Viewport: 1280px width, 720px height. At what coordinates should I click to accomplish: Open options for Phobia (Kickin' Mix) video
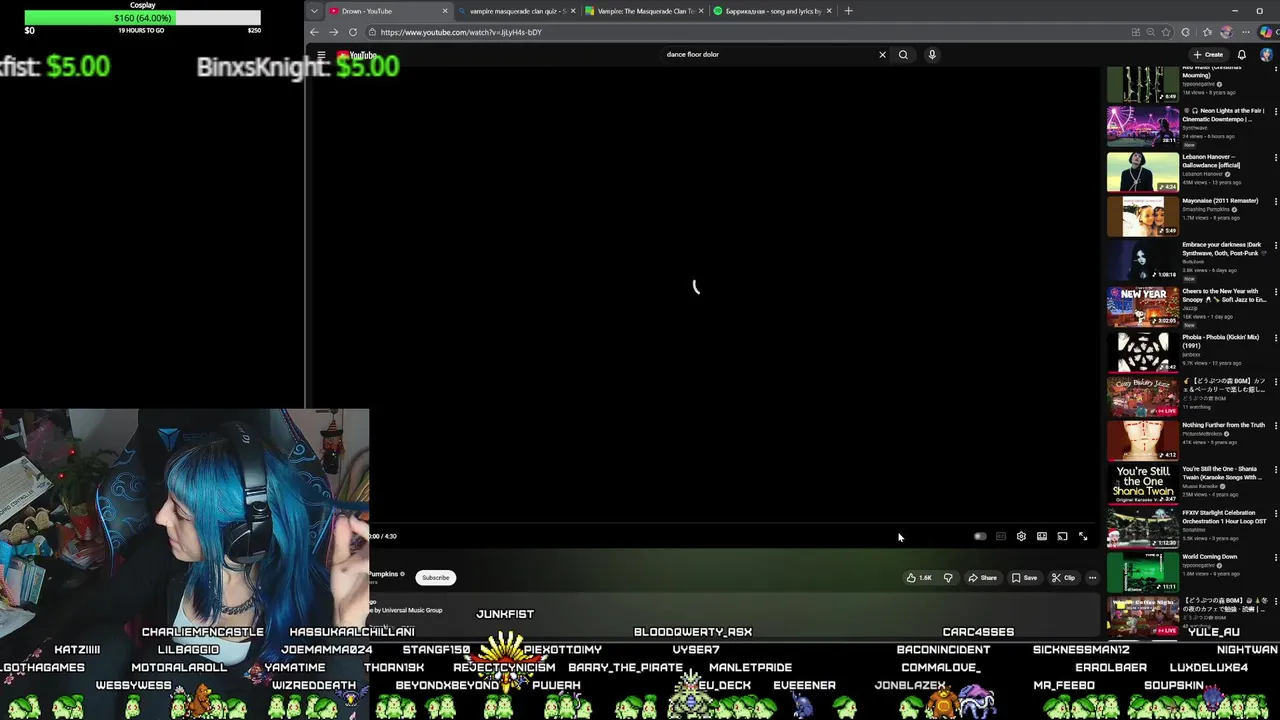point(1276,338)
